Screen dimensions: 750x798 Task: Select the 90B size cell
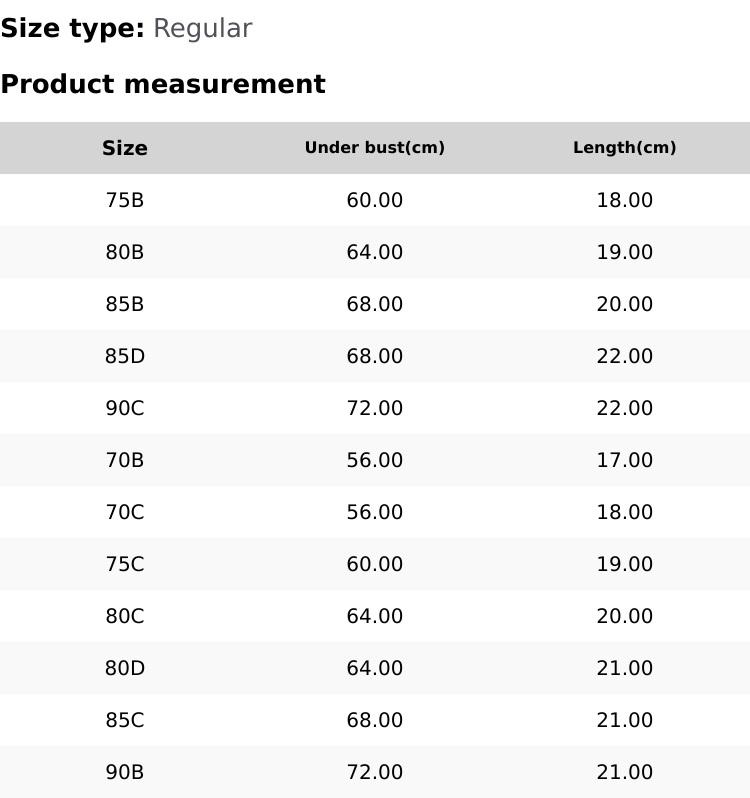tap(125, 772)
